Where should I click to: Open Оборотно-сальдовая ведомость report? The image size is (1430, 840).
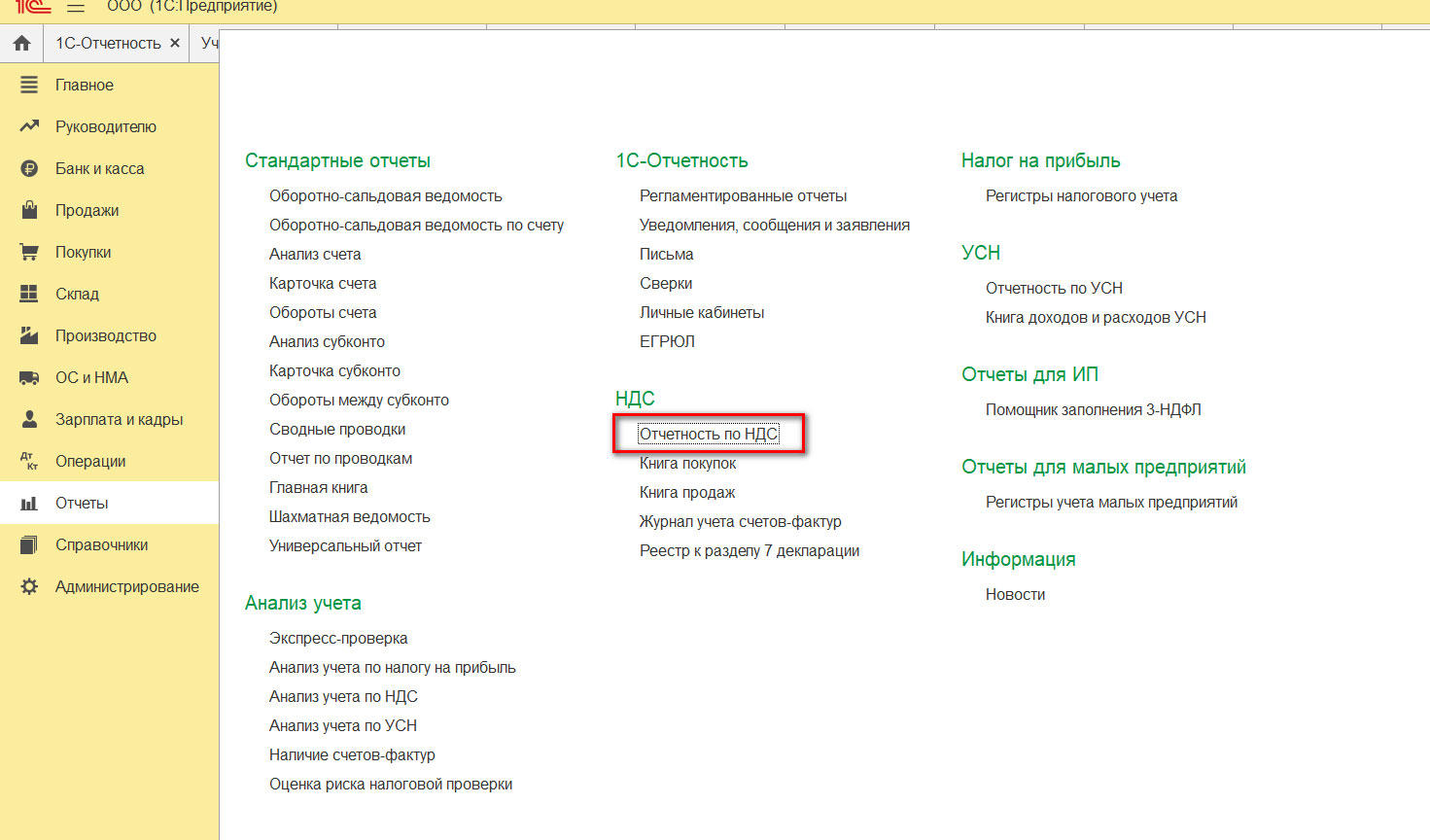385,195
